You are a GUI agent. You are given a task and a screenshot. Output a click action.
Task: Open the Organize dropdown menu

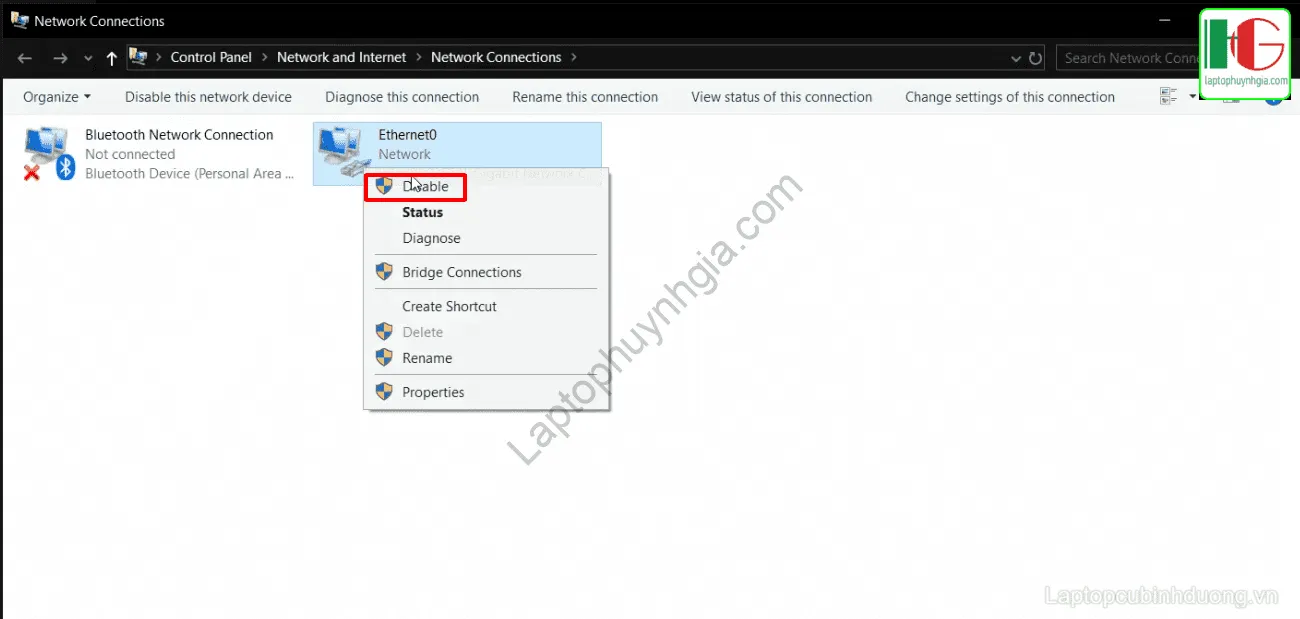(56, 96)
